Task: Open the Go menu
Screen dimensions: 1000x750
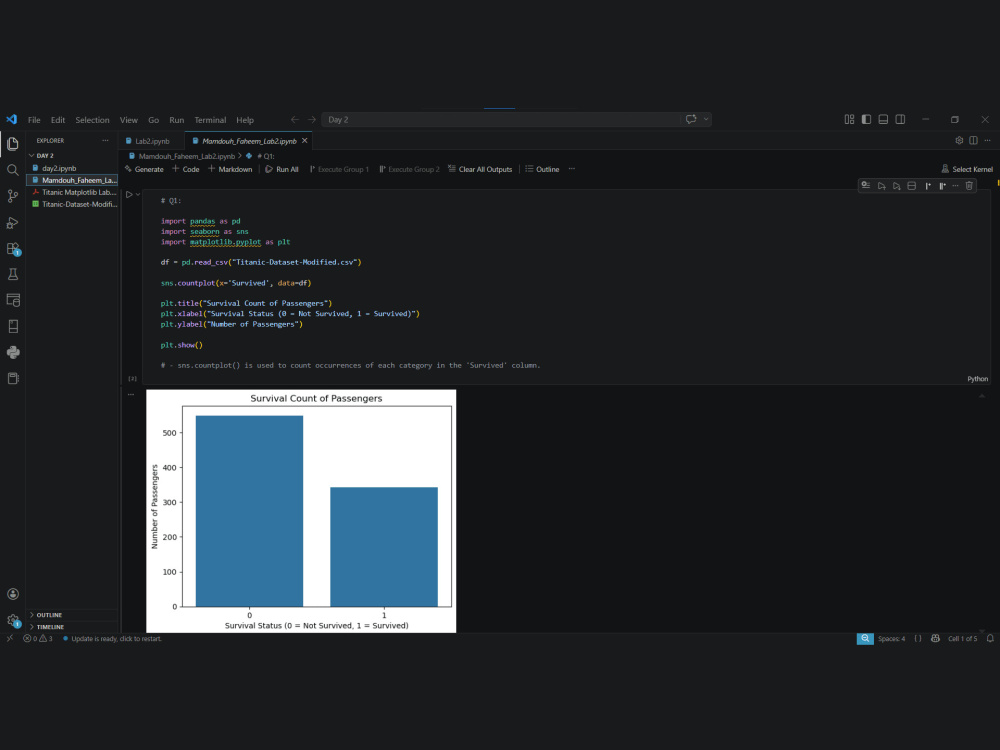Action: [154, 120]
